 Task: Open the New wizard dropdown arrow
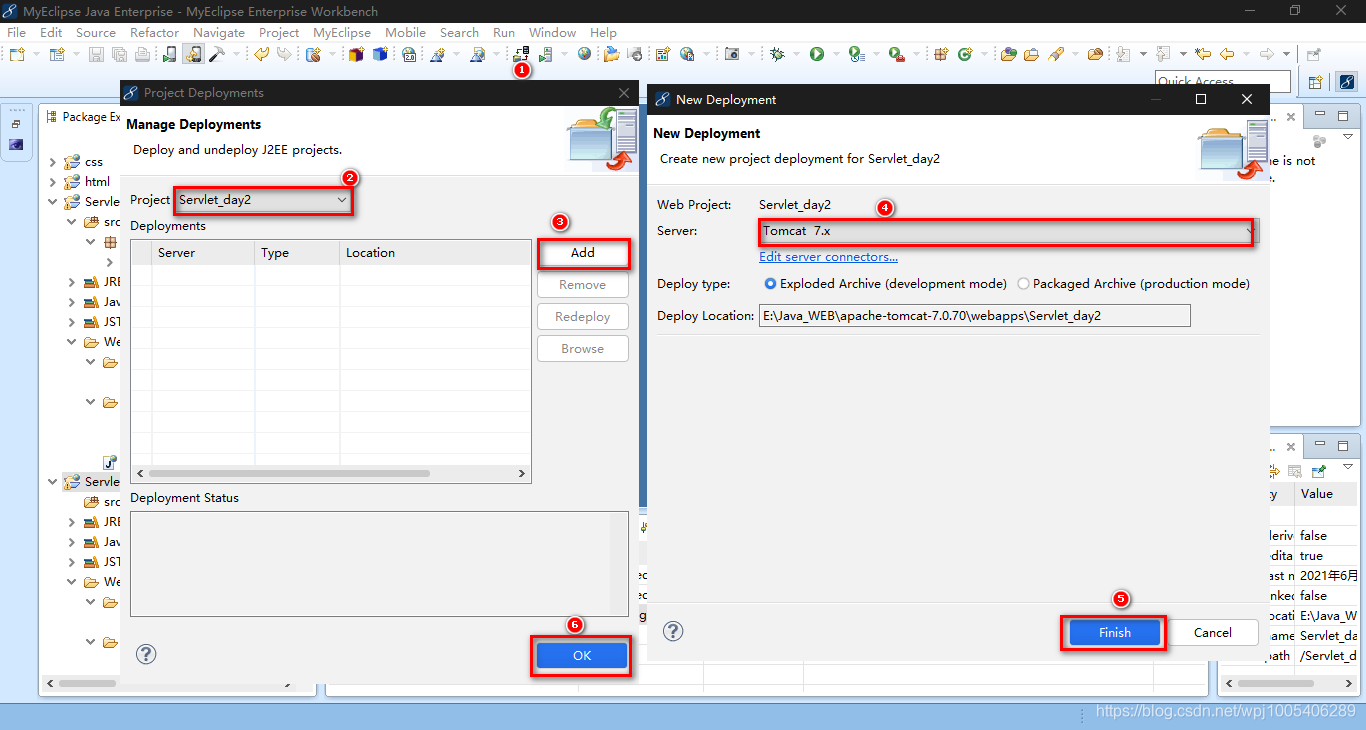coord(36,54)
